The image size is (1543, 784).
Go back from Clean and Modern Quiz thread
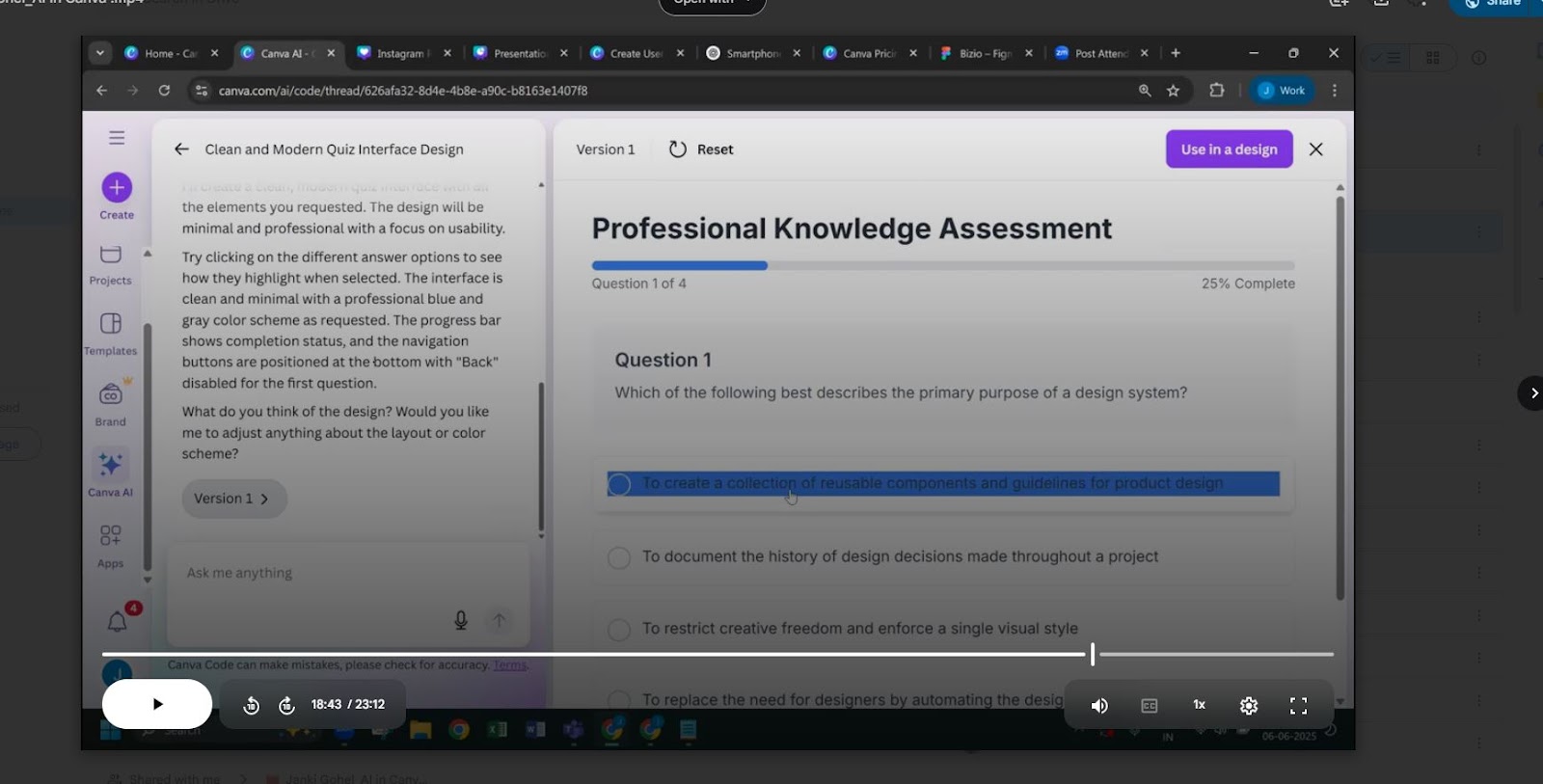[181, 149]
